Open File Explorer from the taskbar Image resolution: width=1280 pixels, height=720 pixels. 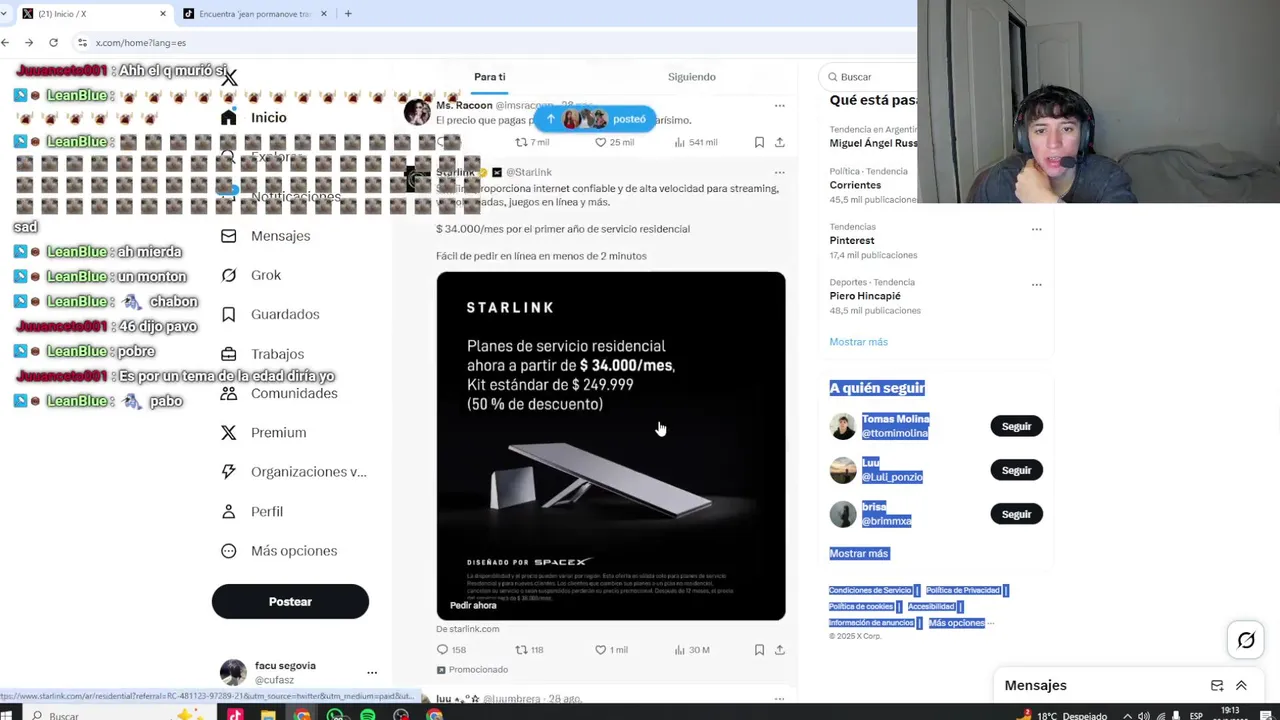[268, 715]
